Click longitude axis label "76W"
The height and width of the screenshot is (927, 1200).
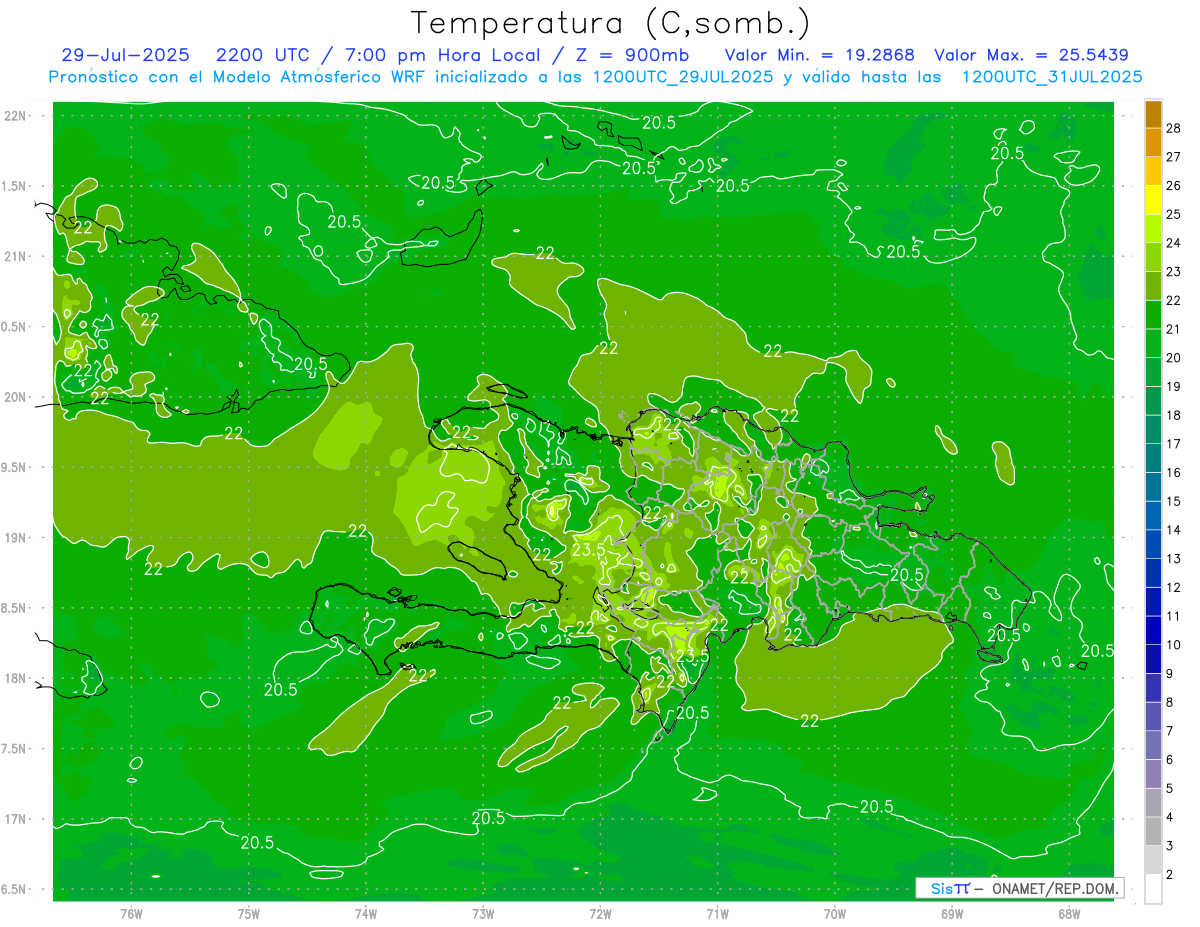(131, 914)
